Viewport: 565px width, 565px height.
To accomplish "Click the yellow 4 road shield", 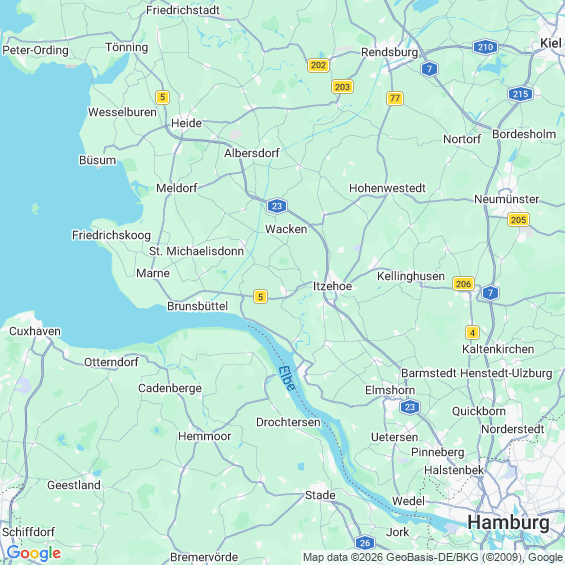I will point(472,333).
